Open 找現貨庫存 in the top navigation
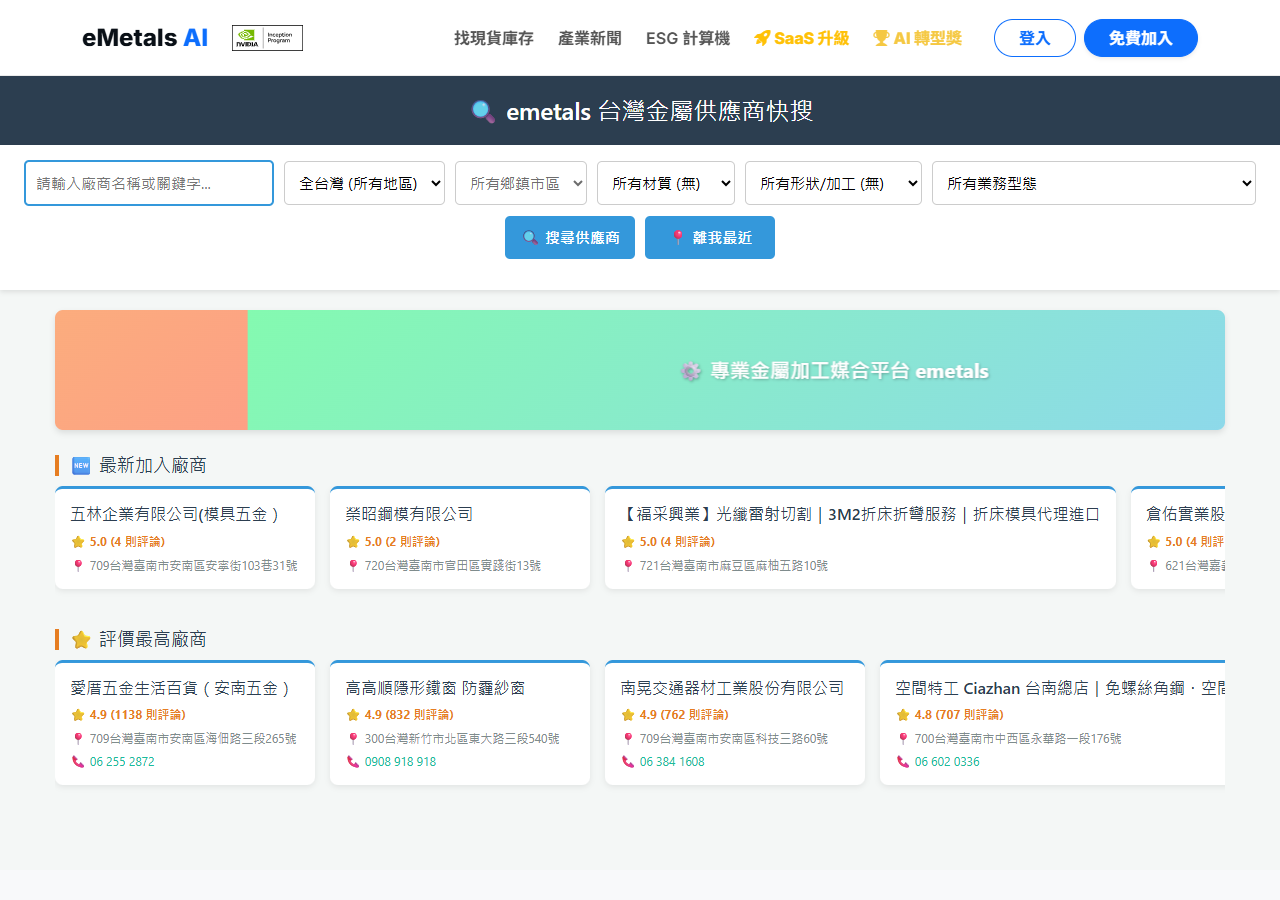Viewport: 1280px width, 900px height. point(494,38)
